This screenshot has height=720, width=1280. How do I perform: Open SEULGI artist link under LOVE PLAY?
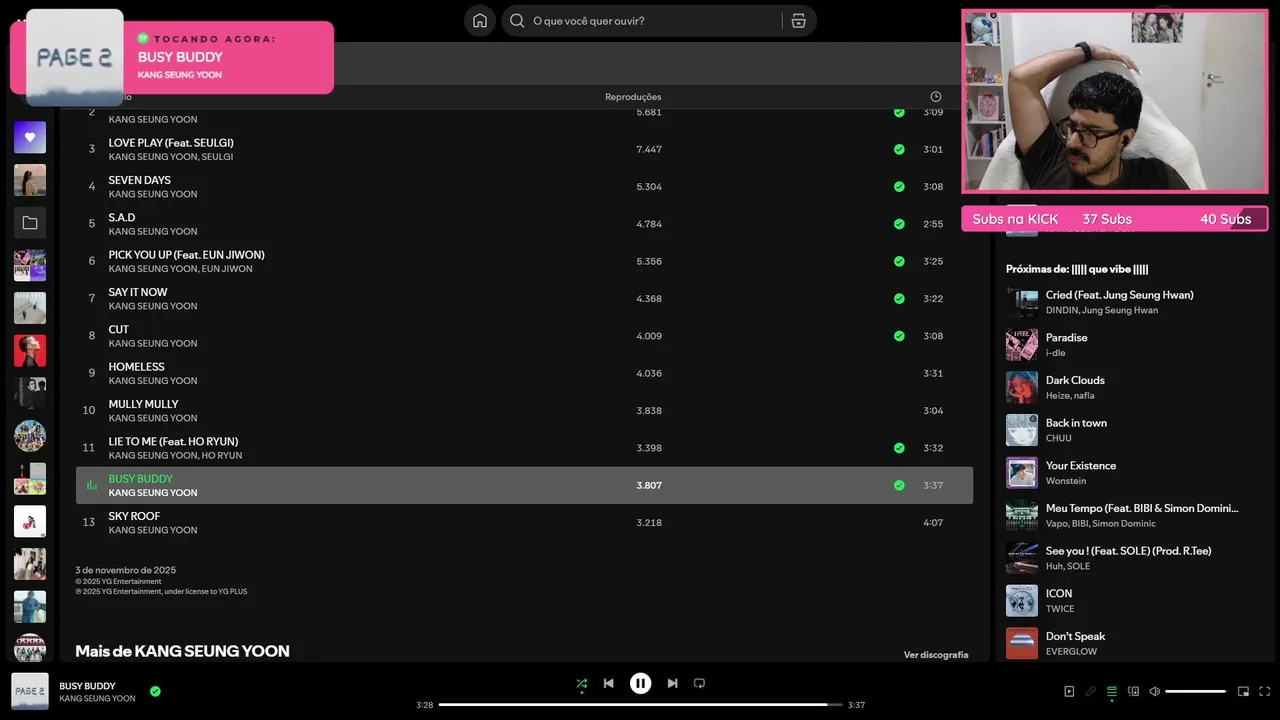[217, 157]
